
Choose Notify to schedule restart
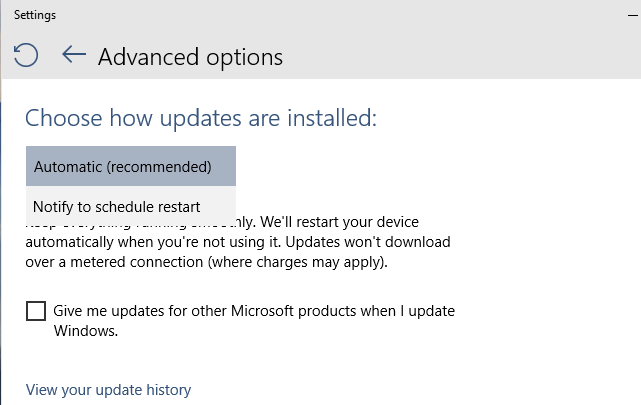131,206
